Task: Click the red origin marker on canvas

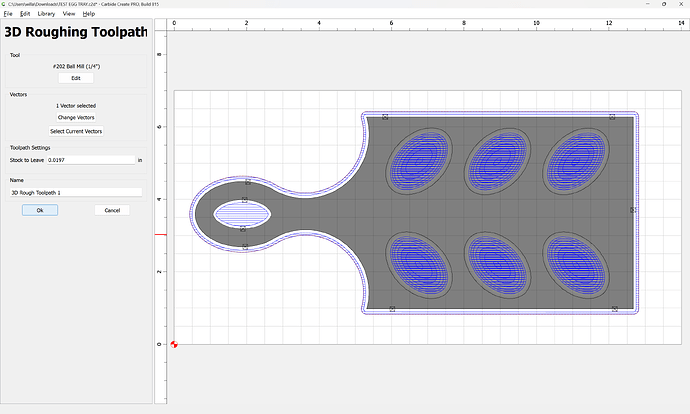Action: (x=174, y=344)
